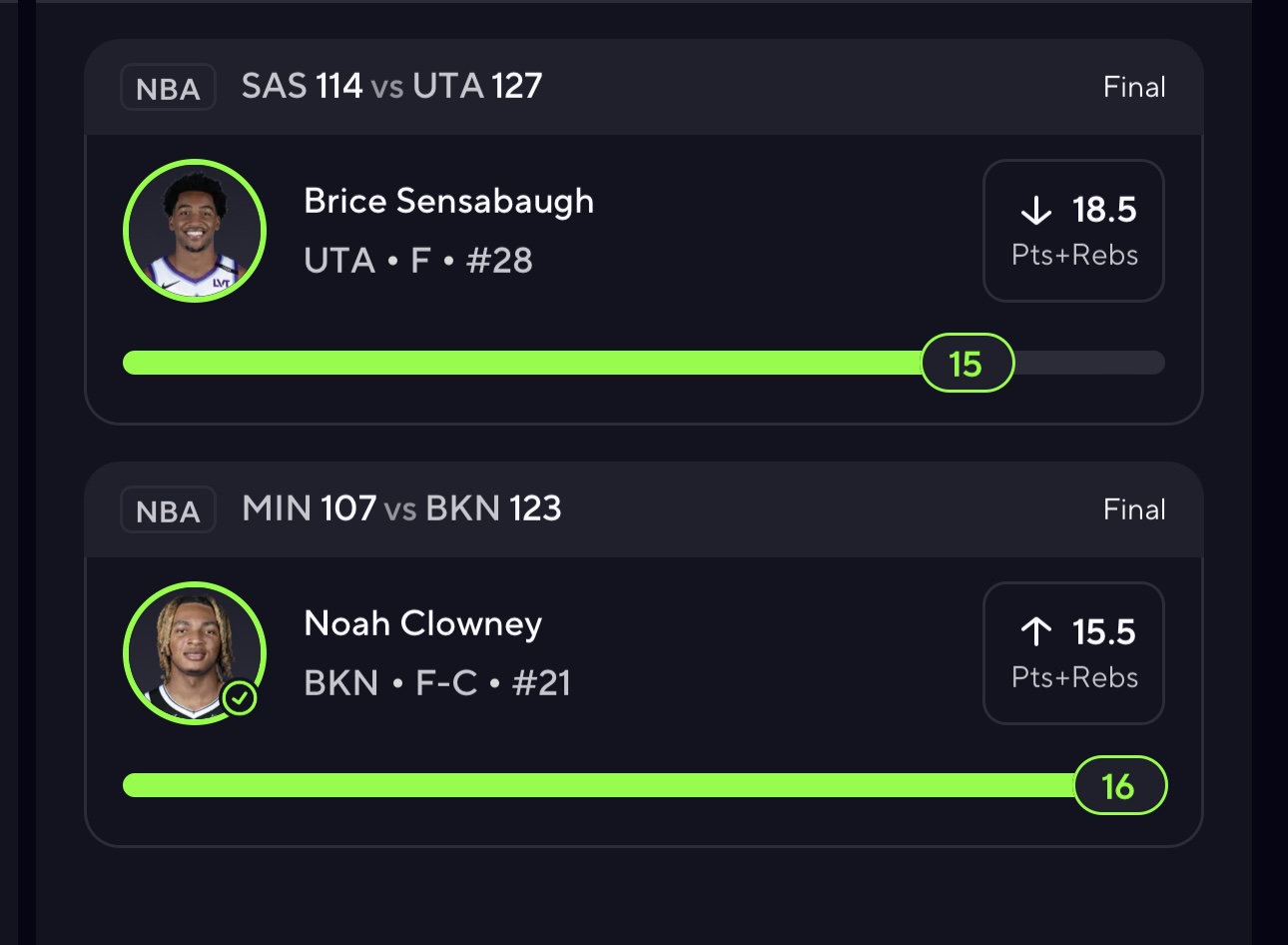Click the Final status on SAS-UTA game

point(1134,88)
